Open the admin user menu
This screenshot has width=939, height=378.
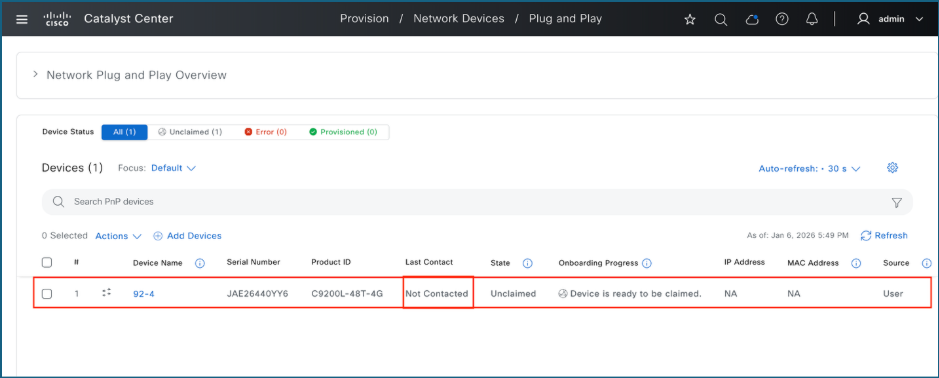coord(890,19)
